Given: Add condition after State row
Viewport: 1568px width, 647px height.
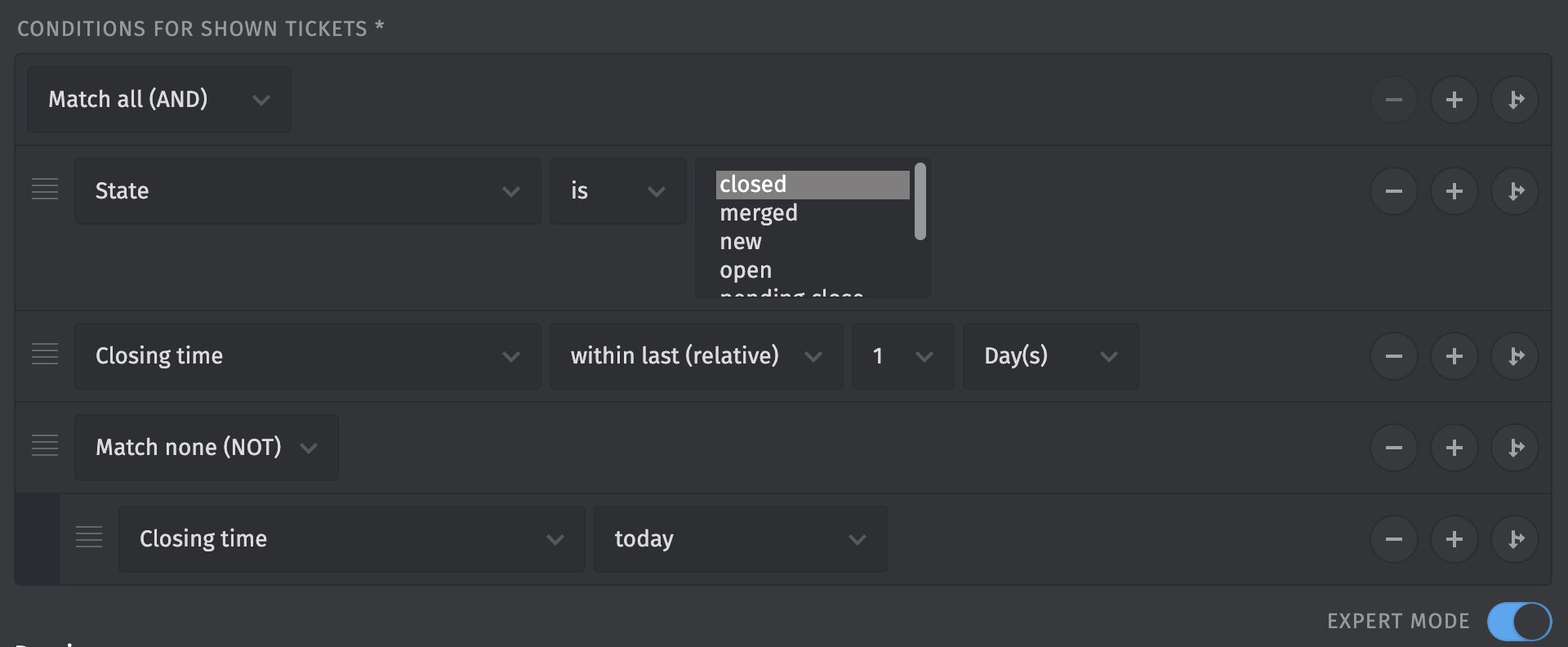Looking at the screenshot, I should point(1454,191).
